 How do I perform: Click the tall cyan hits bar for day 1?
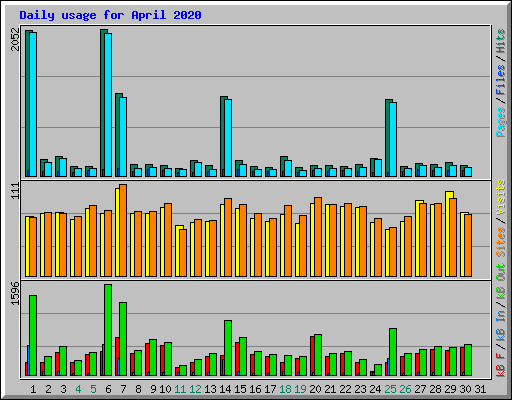coord(33,104)
